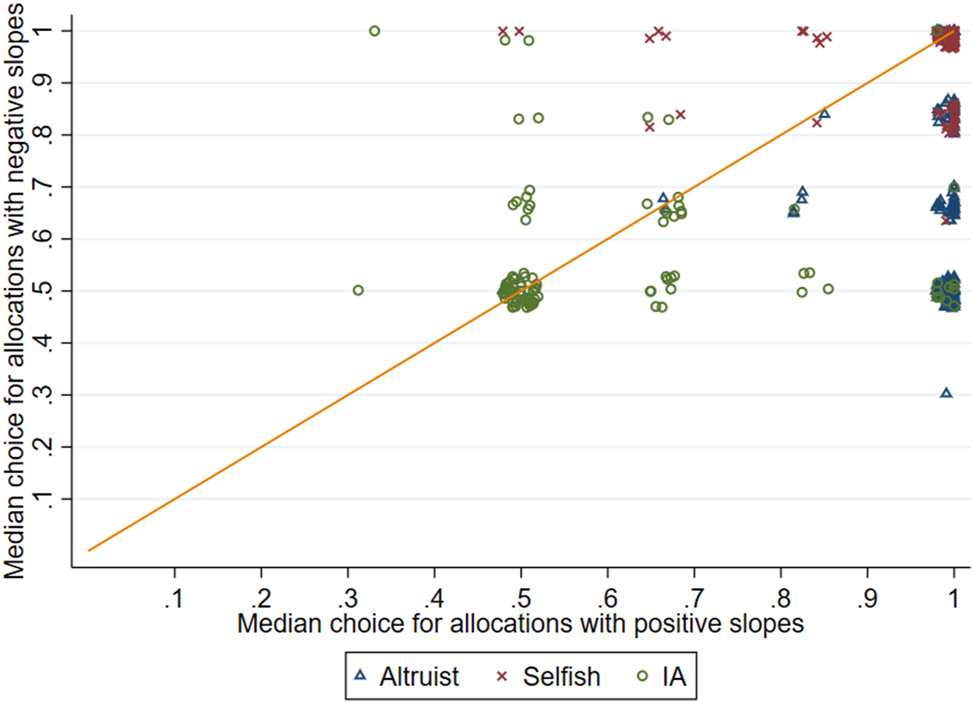Select the x-axis title about positive slopes
This screenshot has height=703, width=974.
520,624
